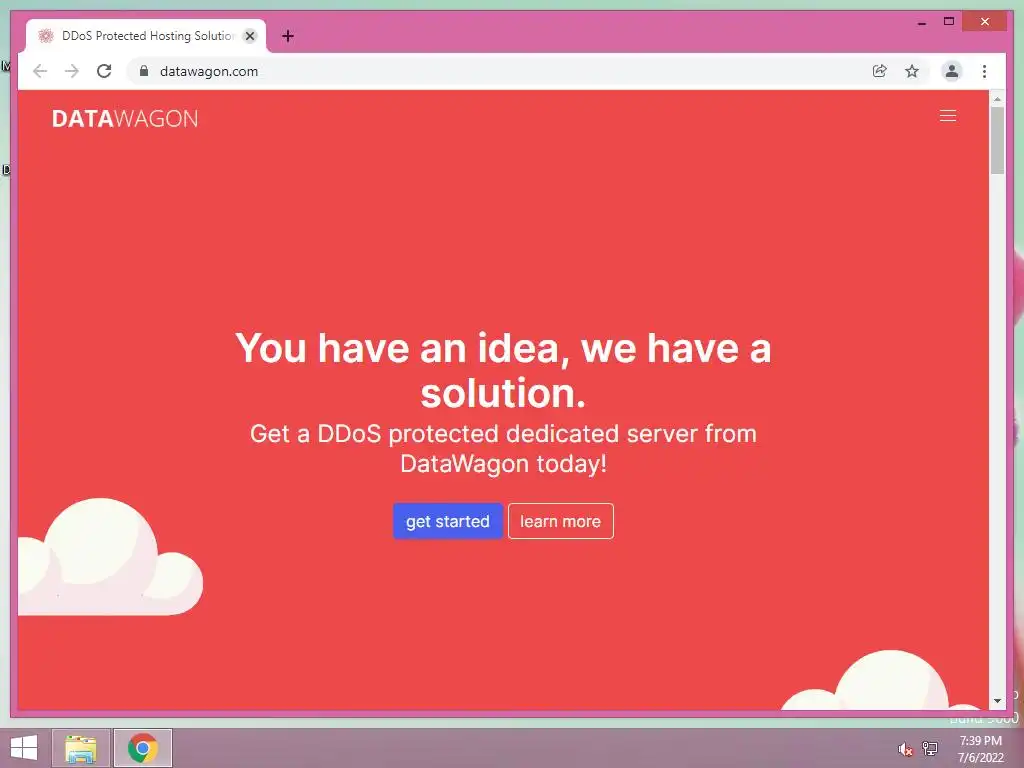Share this page using the share icon

click(x=880, y=71)
